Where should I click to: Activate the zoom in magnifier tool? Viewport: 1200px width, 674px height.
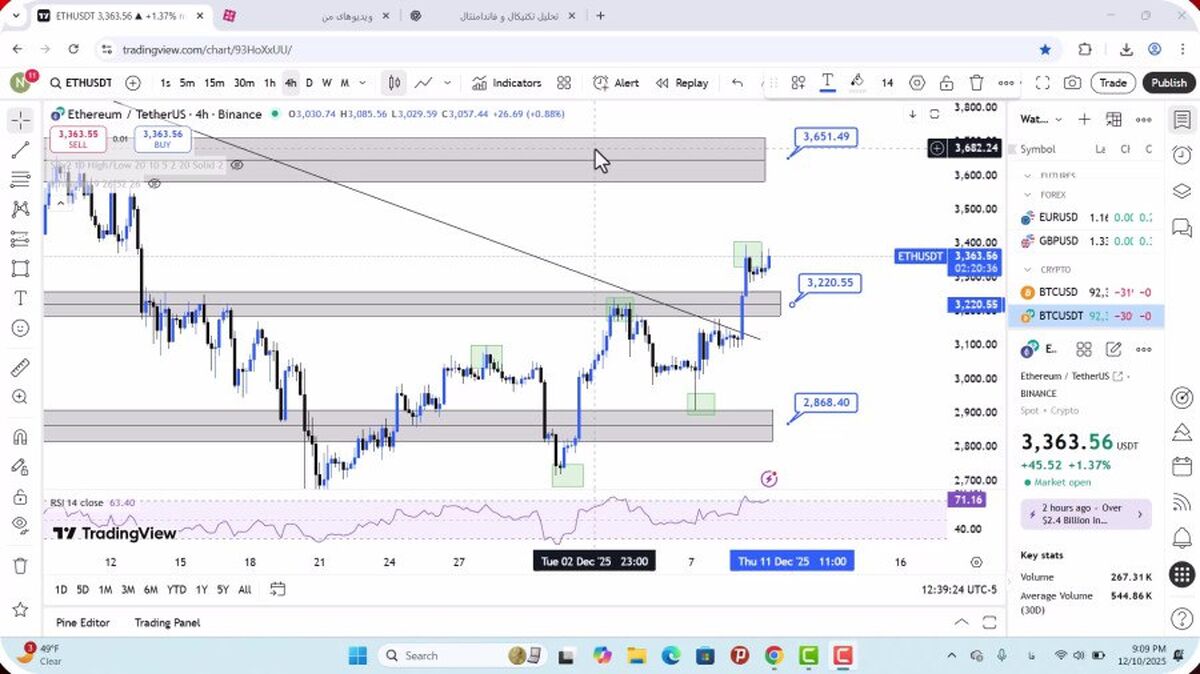(x=20, y=397)
